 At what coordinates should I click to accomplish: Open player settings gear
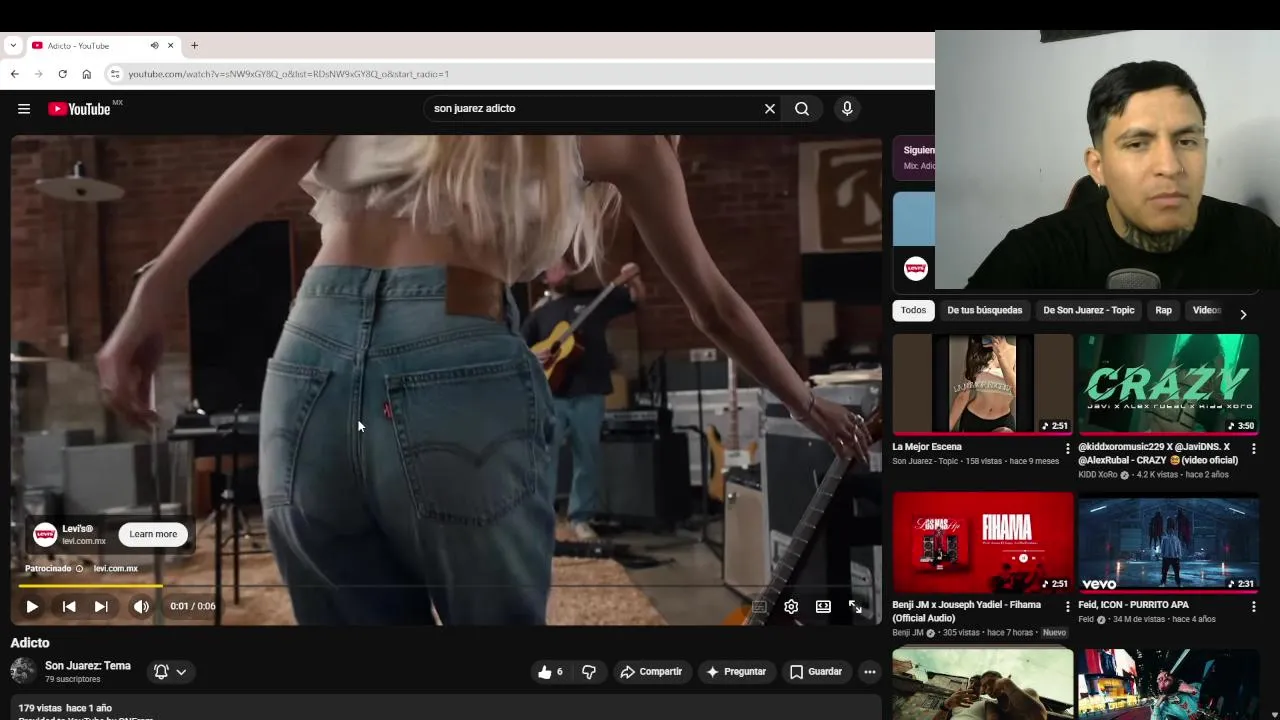(791, 606)
